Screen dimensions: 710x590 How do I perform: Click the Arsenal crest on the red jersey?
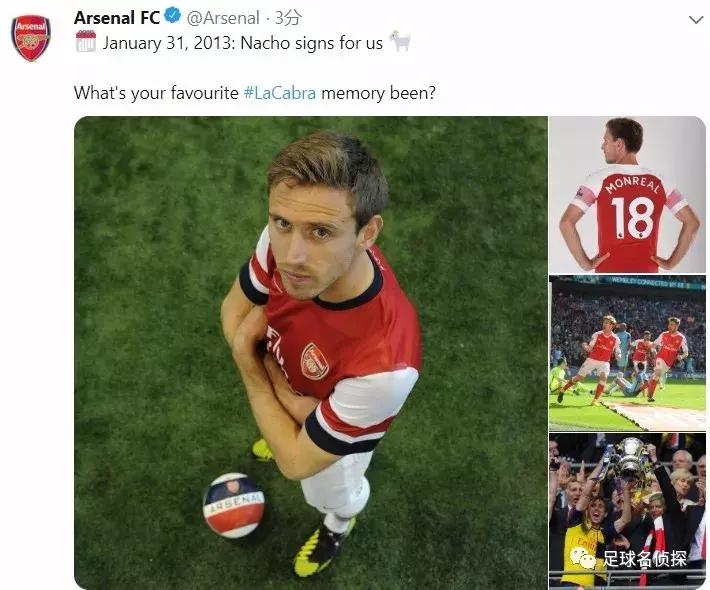(x=314, y=361)
